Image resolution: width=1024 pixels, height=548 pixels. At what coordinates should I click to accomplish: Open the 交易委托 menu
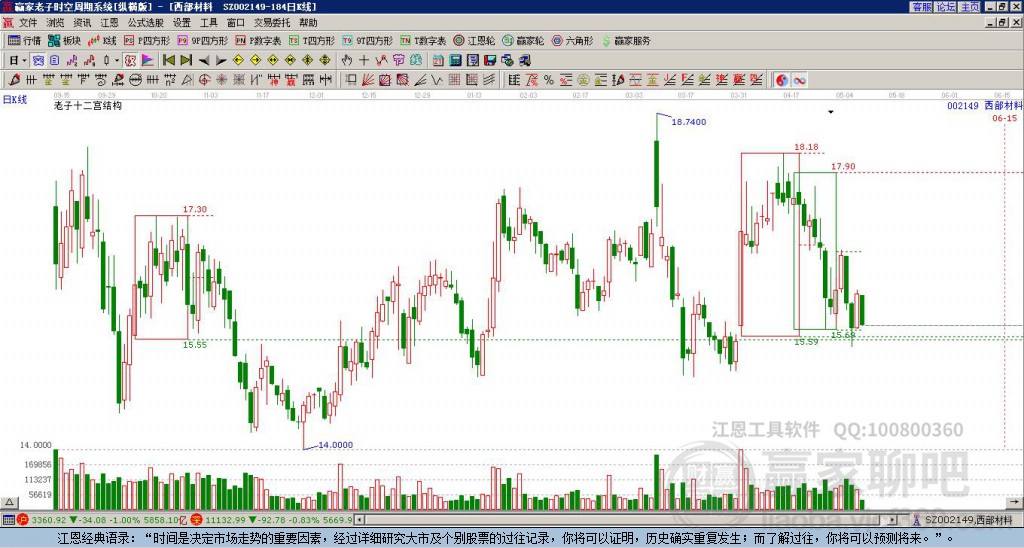point(272,23)
